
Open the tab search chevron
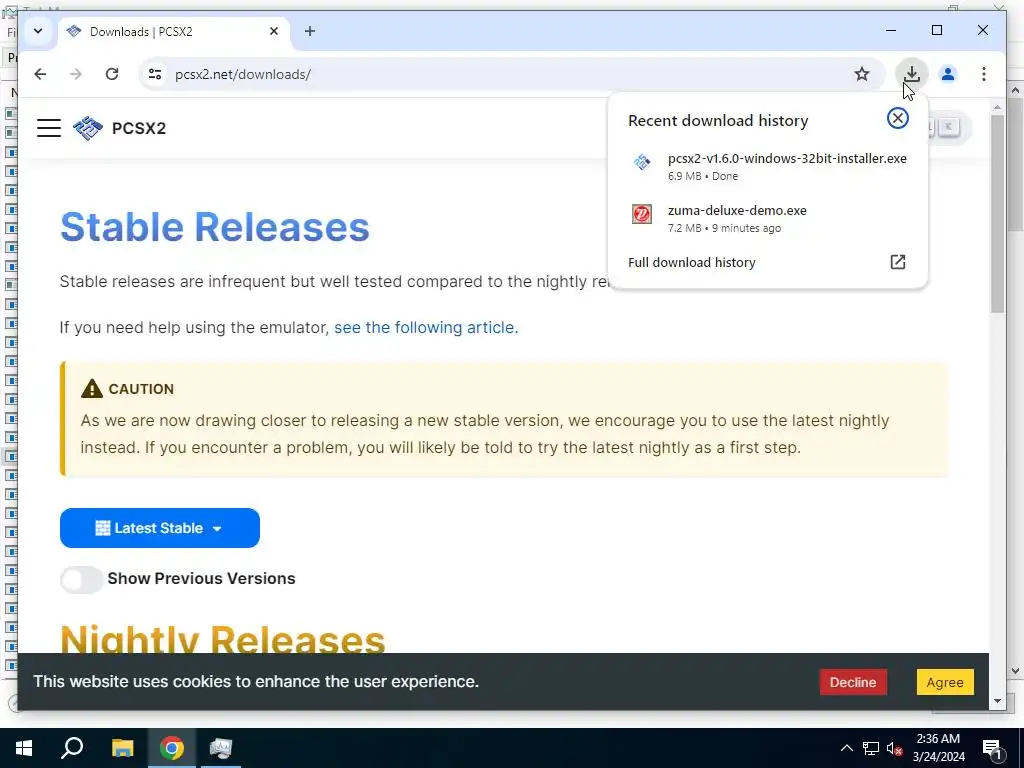click(x=38, y=31)
